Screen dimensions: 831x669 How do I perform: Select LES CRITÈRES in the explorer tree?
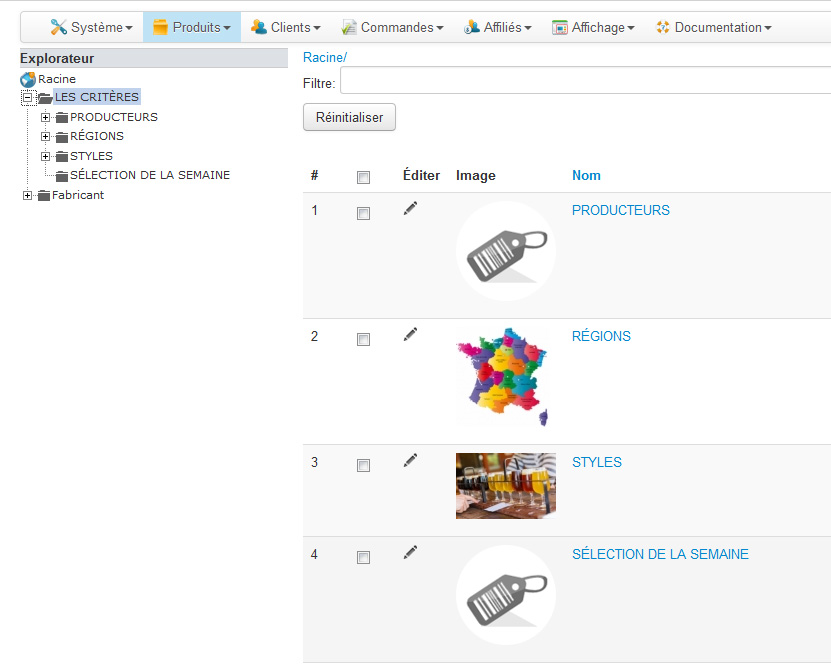click(97, 98)
